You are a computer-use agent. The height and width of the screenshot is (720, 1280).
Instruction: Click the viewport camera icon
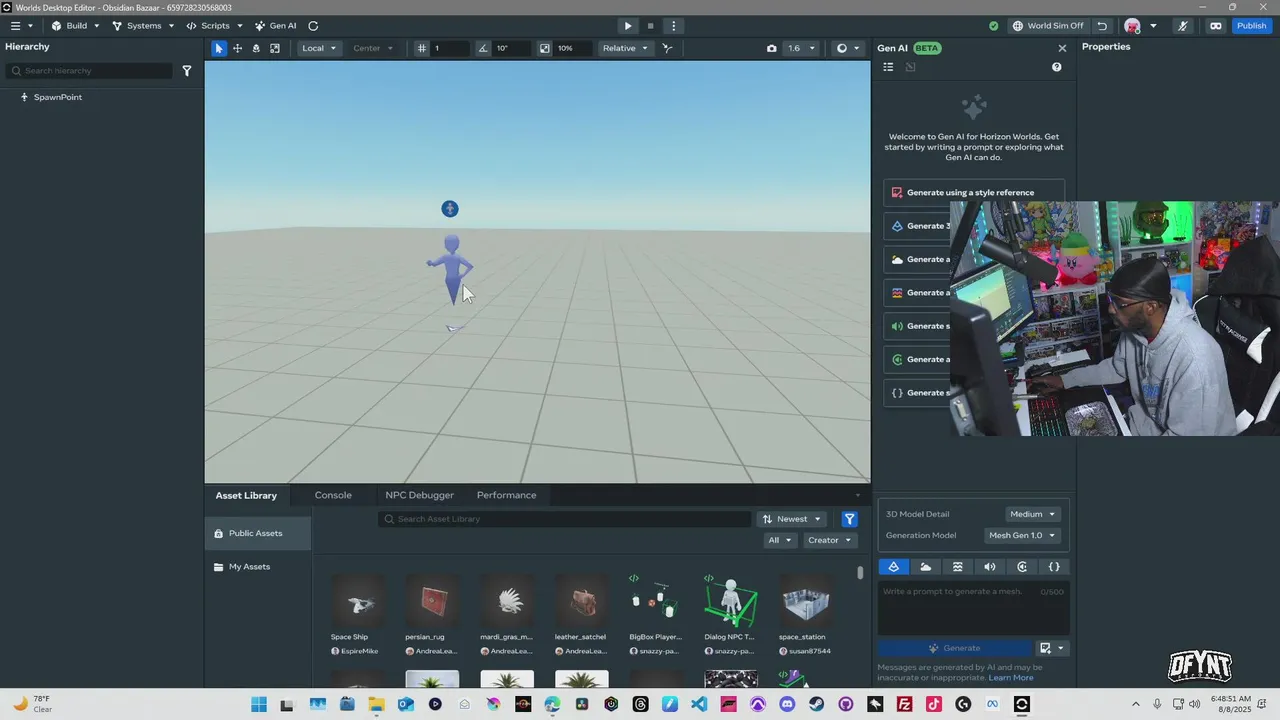pyautogui.click(x=771, y=48)
